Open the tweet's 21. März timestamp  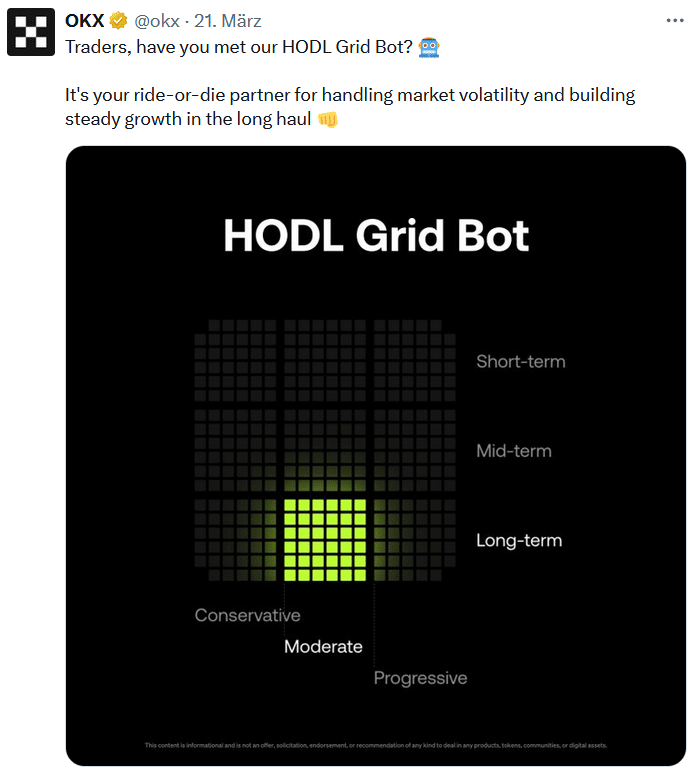point(229,21)
